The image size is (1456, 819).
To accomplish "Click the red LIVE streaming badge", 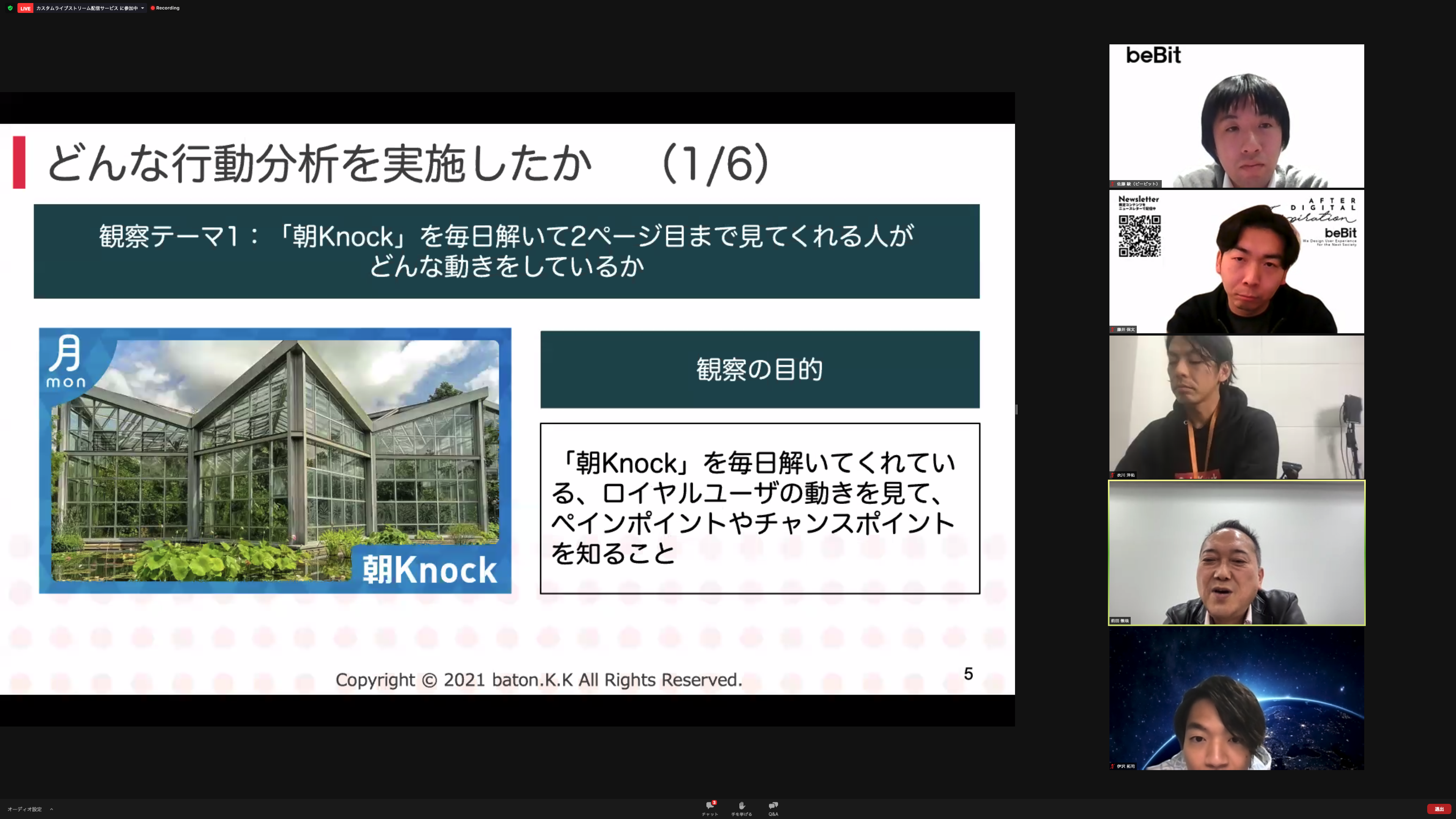I will [25, 8].
